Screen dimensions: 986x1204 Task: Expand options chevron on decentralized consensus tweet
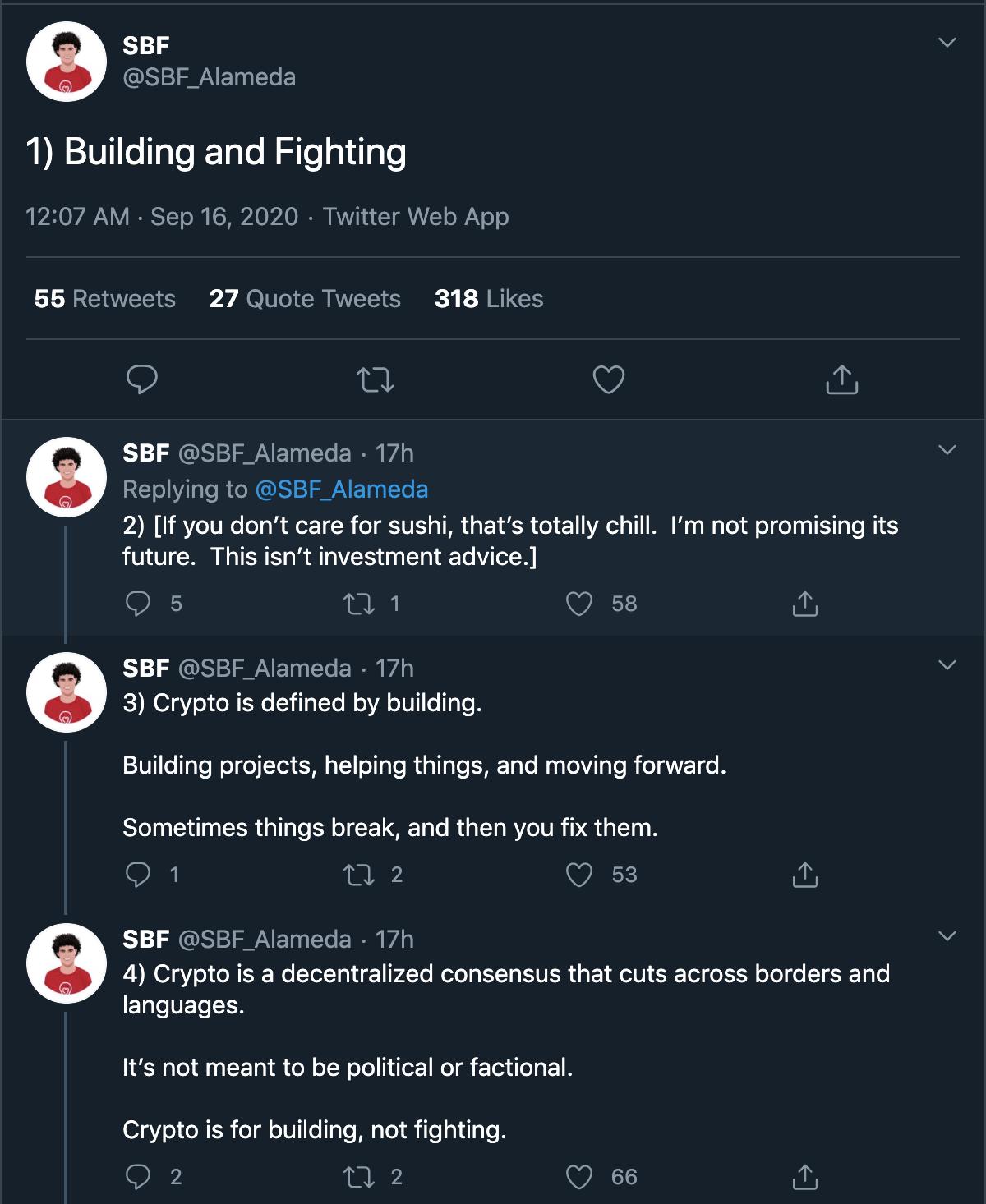(x=947, y=936)
